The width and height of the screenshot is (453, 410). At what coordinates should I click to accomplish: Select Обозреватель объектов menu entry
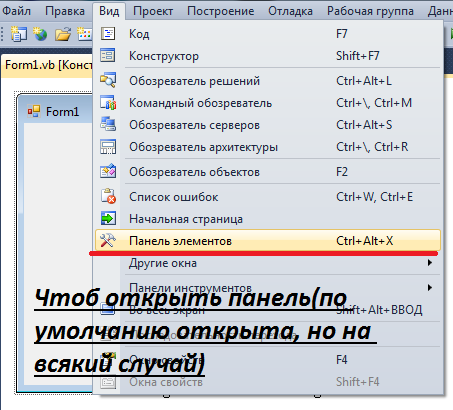coord(268,172)
